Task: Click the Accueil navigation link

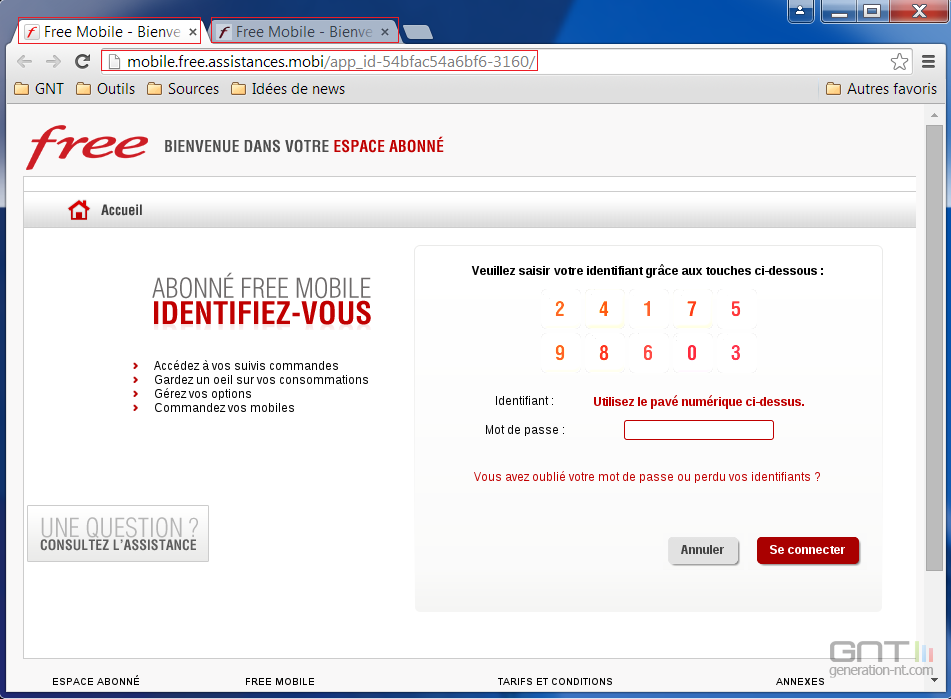Action: pyautogui.click(x=122, y=210)
